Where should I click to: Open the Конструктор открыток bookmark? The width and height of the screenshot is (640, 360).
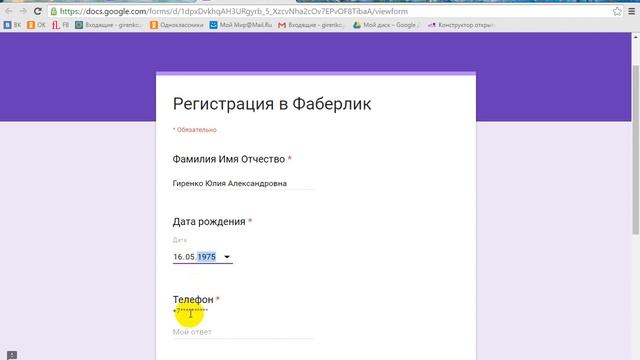pyautogui.click(x=461, y=25)
